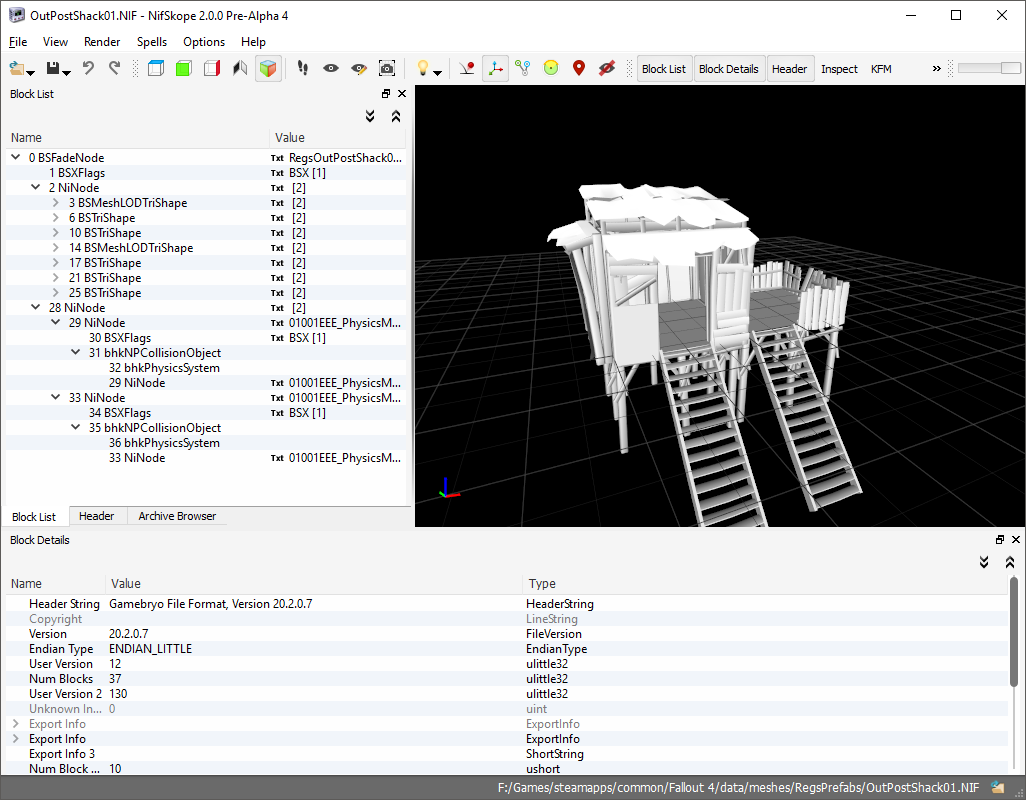Expand the second Export Info row
This screenshot has height=800, width=1026.
click(16, 739)
